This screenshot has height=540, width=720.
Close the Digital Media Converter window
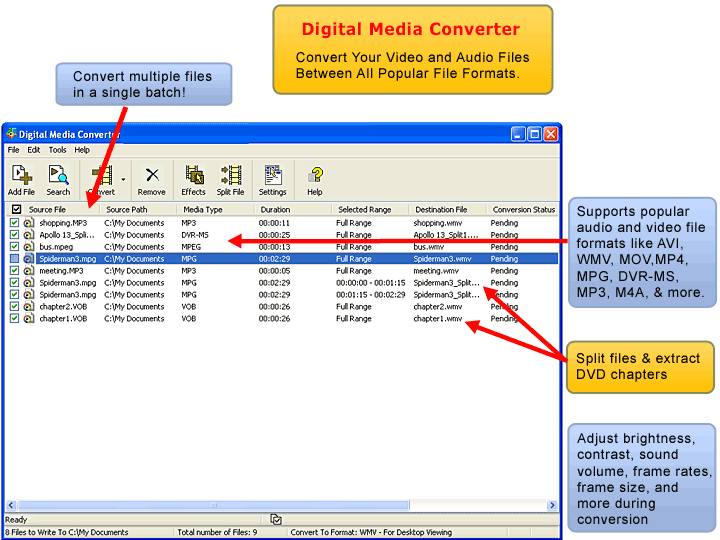point(551,134)
